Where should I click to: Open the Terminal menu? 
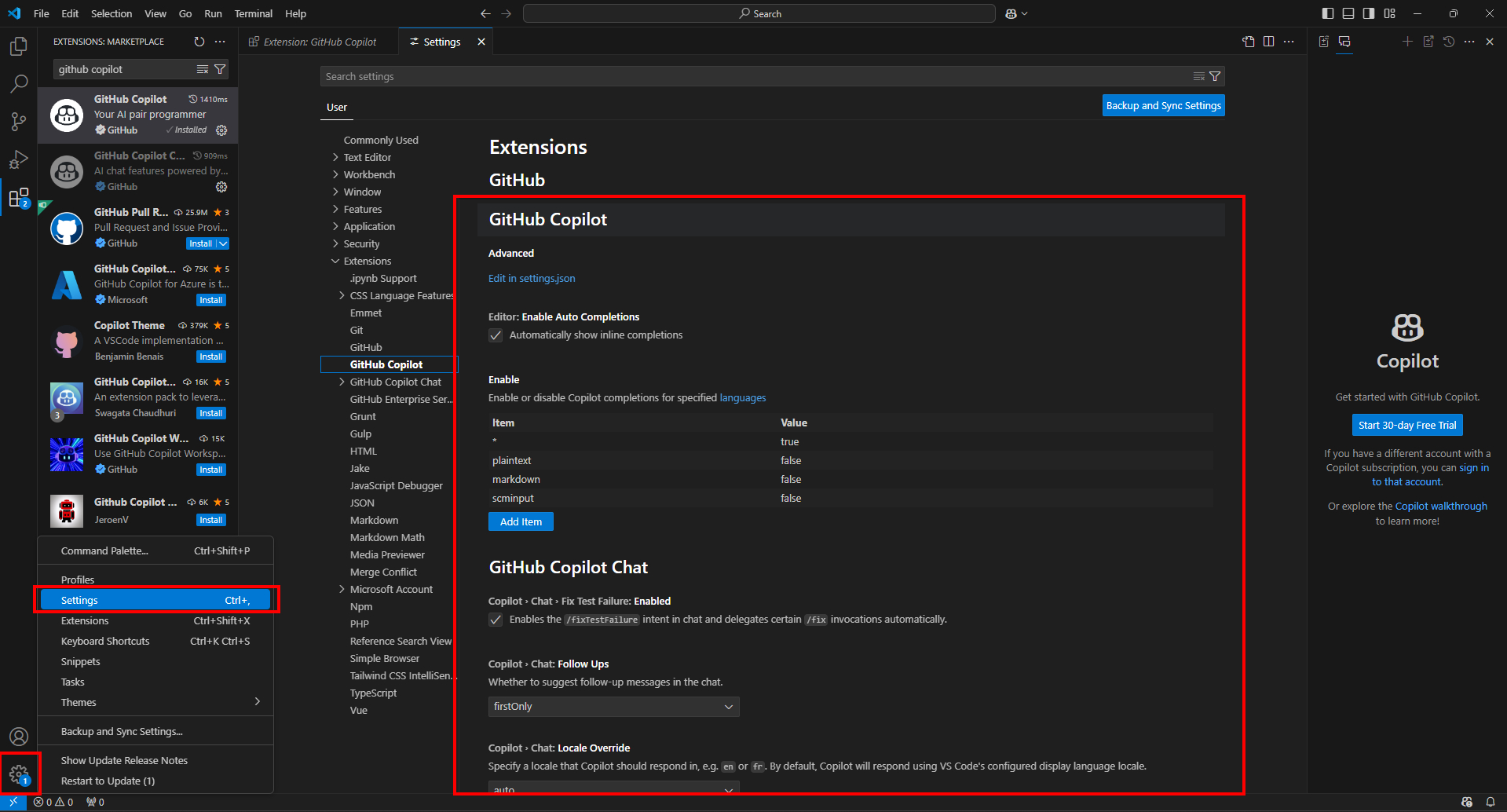254,13
